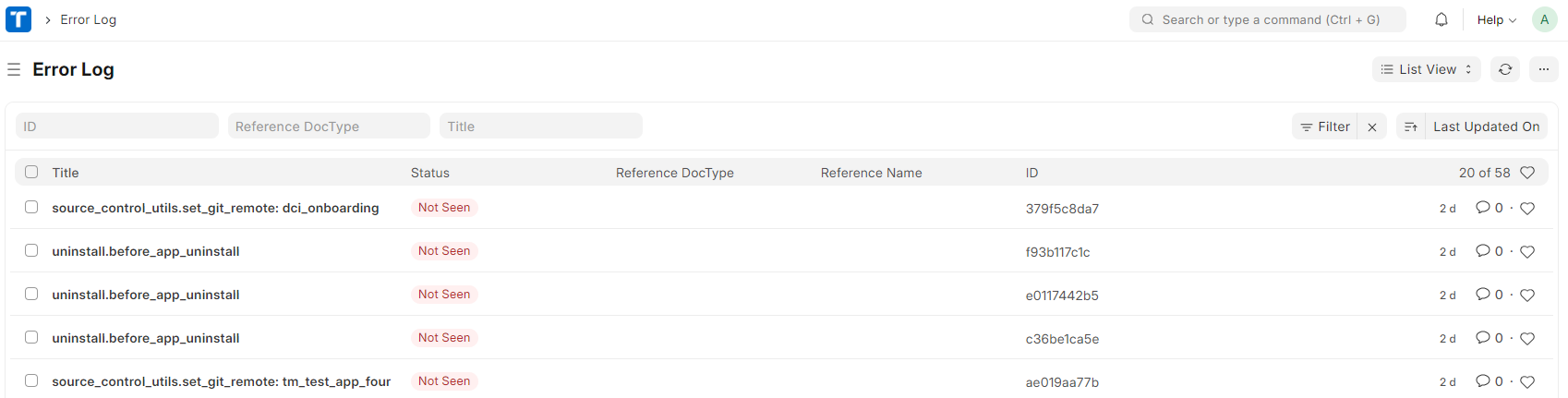Click Error Log breadcrumb
The height and width of the screenshot is (398, 1568).
(x=88, y=19)
